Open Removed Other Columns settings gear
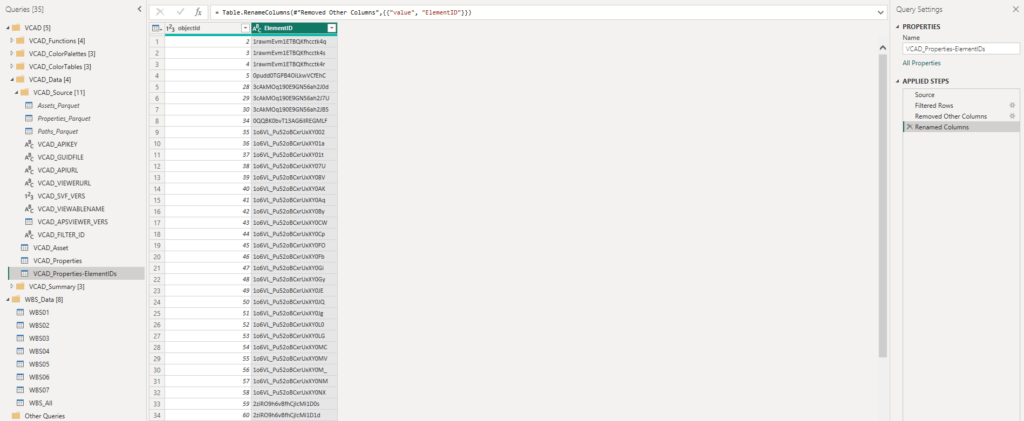1024x421 pixels. [1012, 116]
